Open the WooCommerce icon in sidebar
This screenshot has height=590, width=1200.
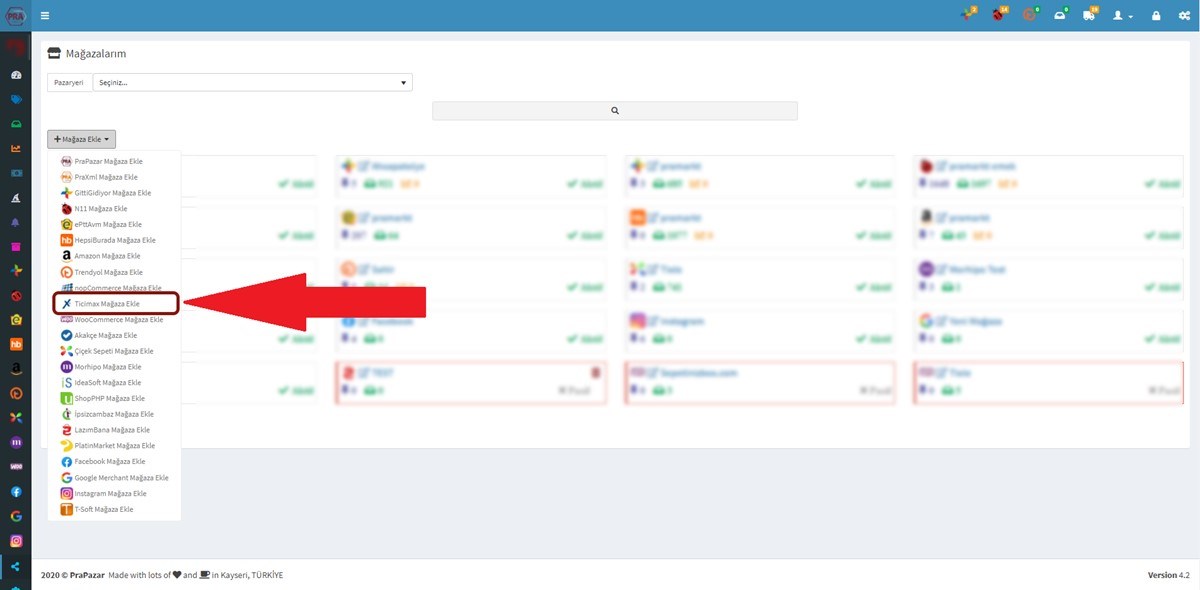pos(16,467)
